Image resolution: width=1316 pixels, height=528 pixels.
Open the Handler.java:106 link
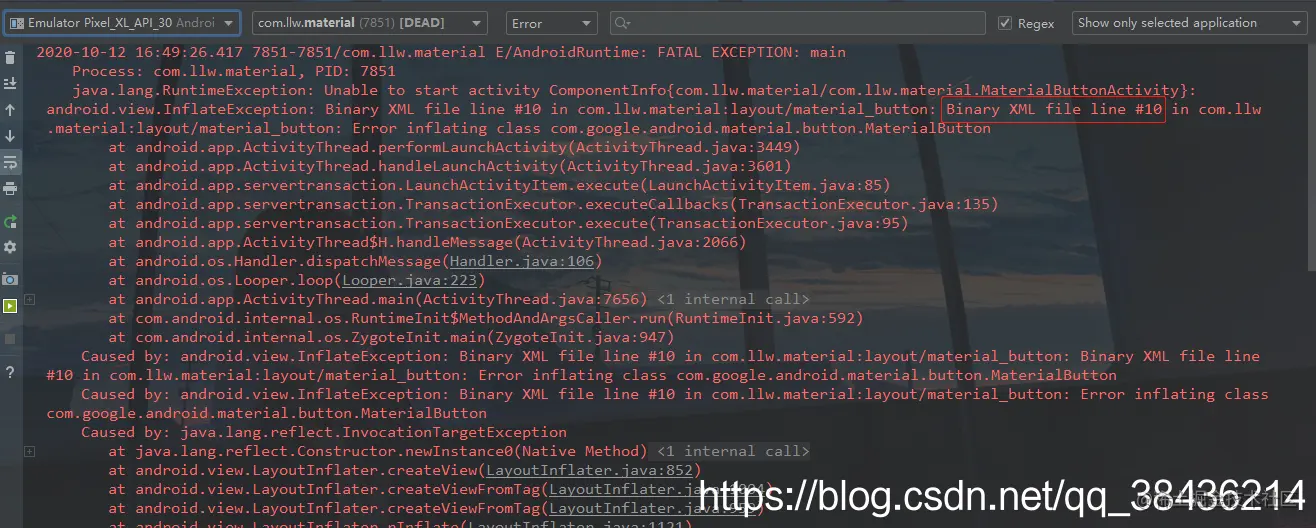pos(523,261)
